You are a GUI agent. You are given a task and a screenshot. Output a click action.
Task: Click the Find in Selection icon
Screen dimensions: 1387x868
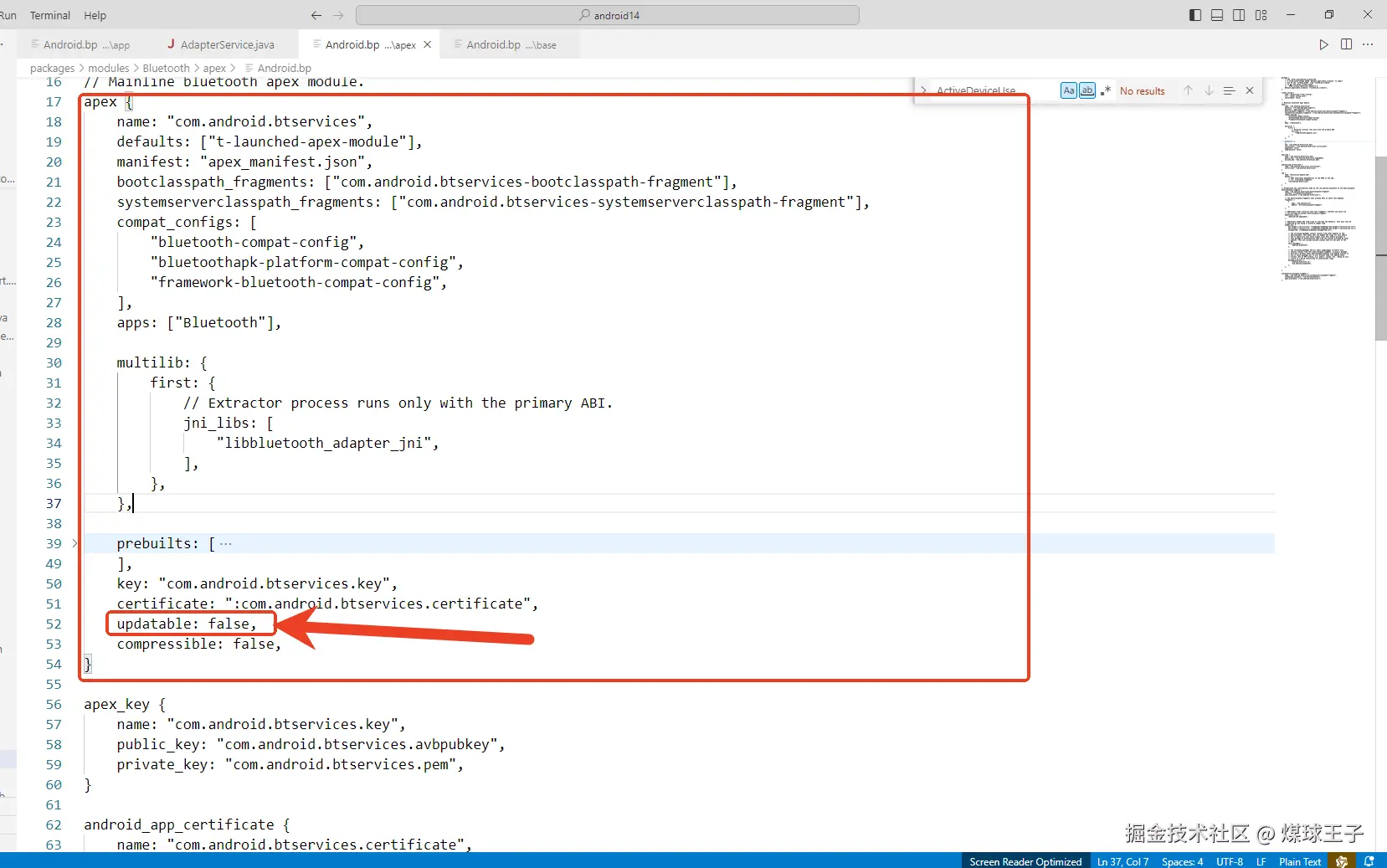pos(1229,90)
